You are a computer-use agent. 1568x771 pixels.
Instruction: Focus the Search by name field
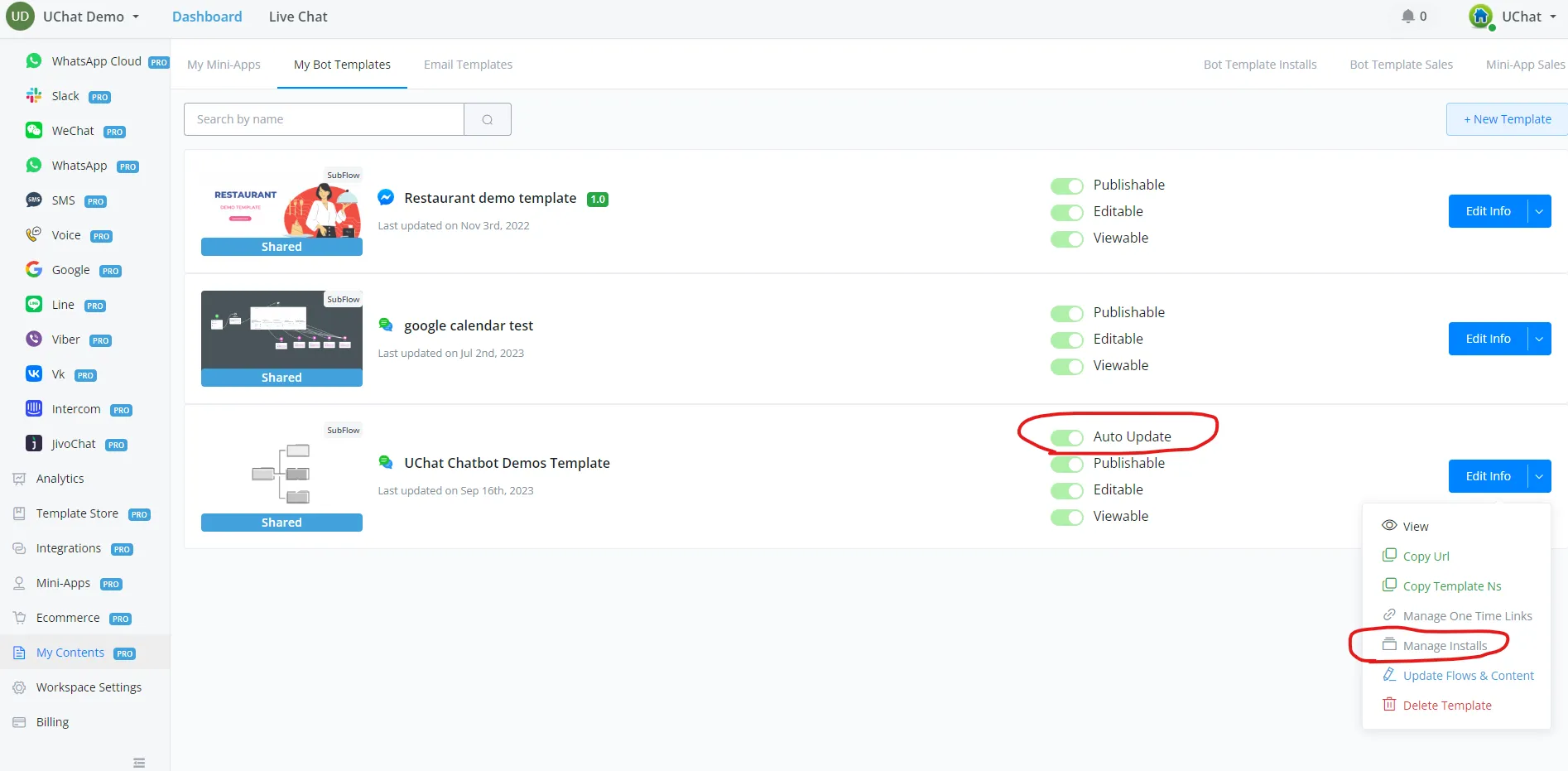(324, 119)
